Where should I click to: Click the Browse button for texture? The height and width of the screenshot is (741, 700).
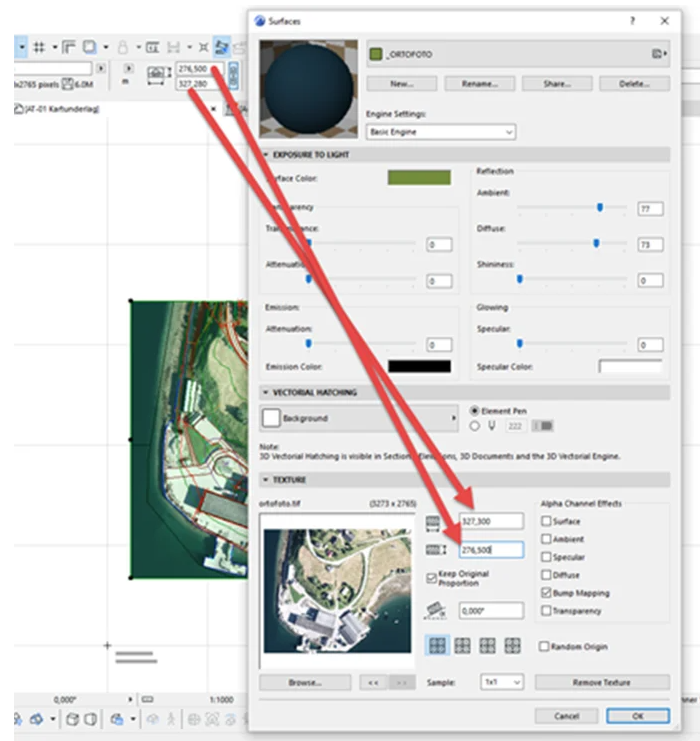pyautogui.click(x=304, y=682)
